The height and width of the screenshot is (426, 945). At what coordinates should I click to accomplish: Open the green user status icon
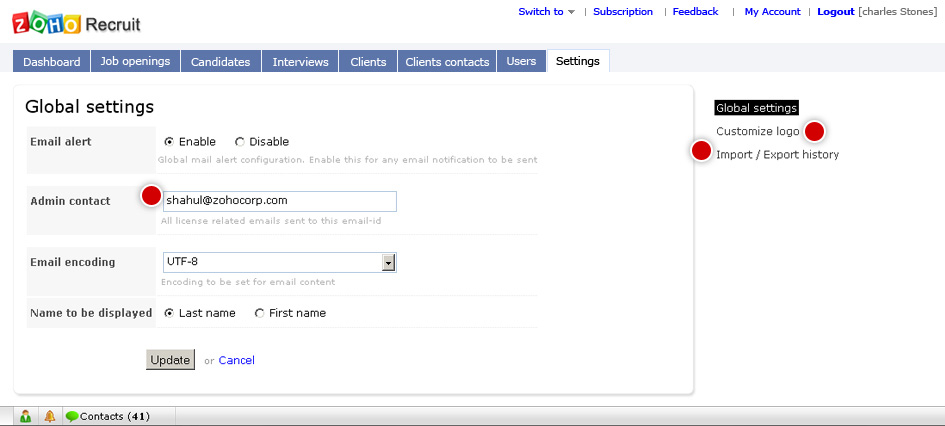pos(26,416)
